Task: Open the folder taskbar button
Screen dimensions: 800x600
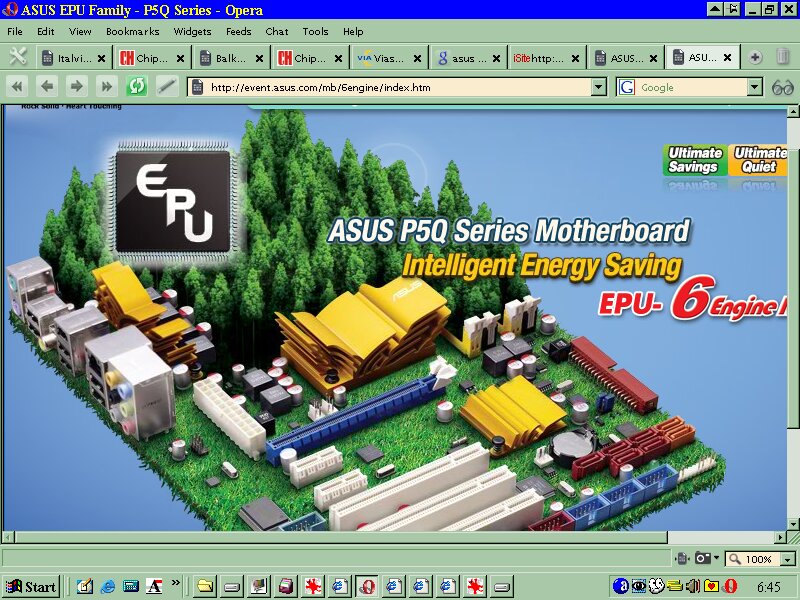Action: pyautogui.click(x=205, y=586)
